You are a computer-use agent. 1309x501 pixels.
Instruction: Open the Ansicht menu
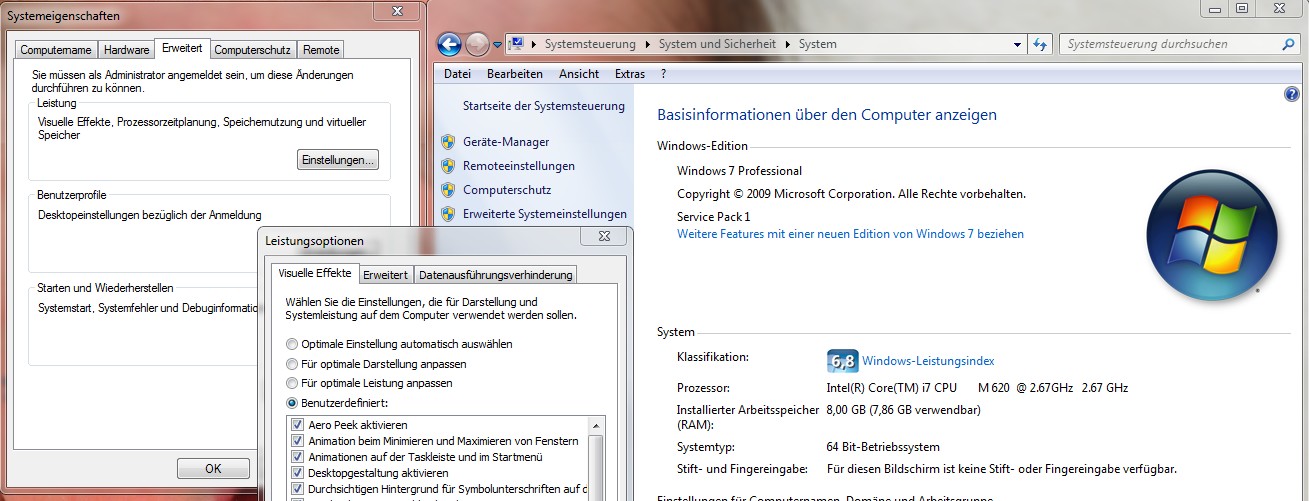[x=579, y=74]
